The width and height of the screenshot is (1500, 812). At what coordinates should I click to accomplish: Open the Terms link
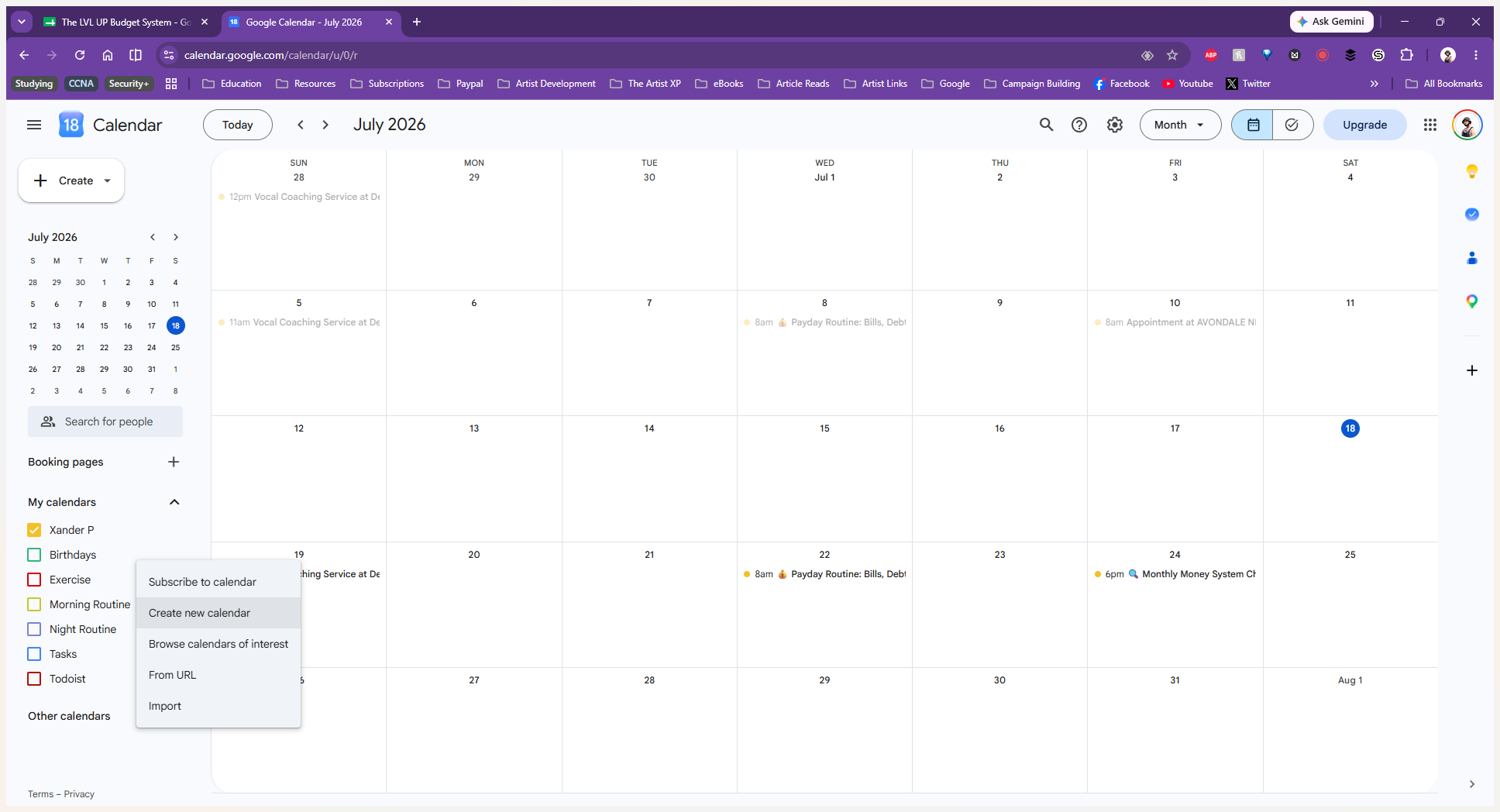pyautogui.click(x=41, y=794)
